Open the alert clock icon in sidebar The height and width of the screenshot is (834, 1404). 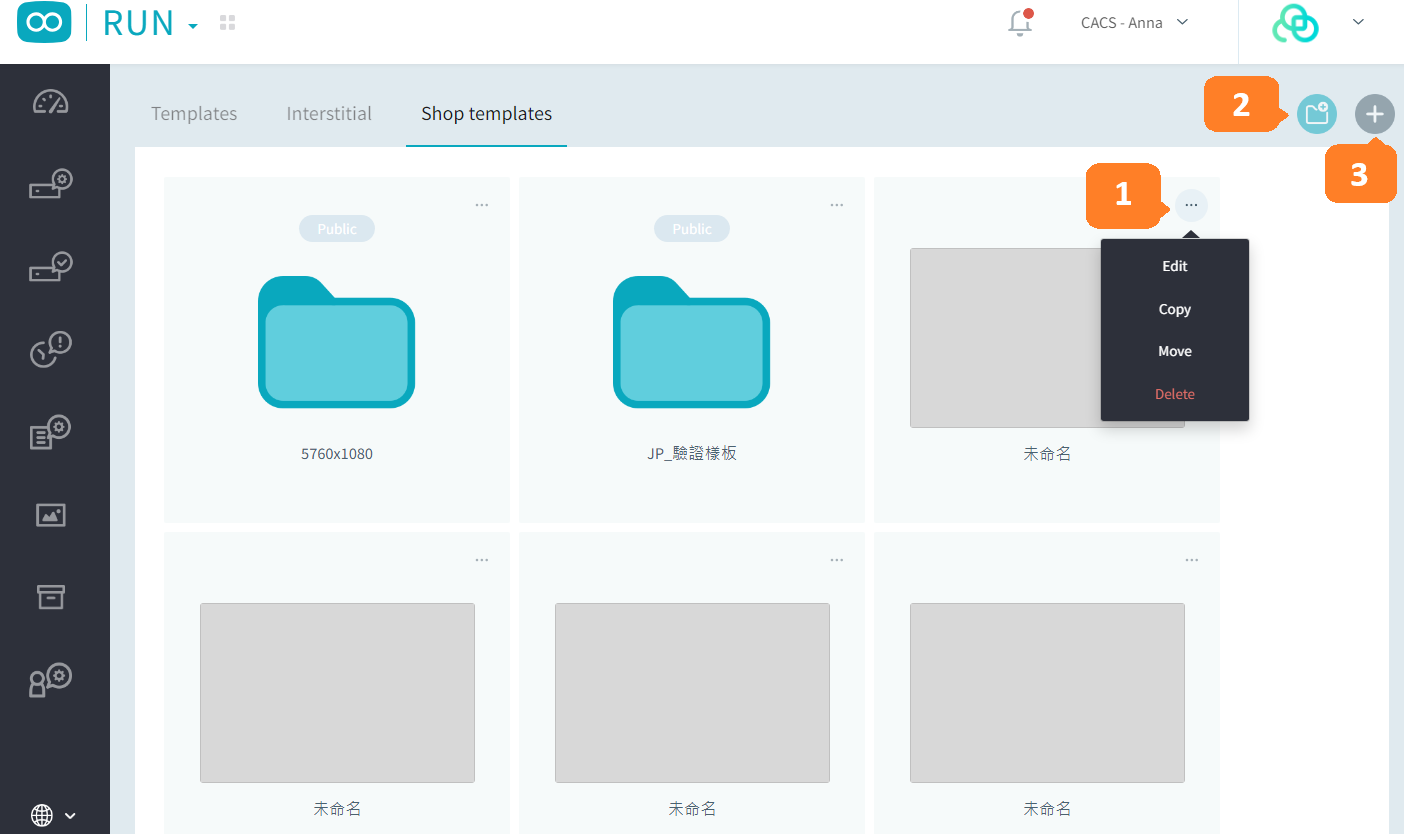pos(50,350)
